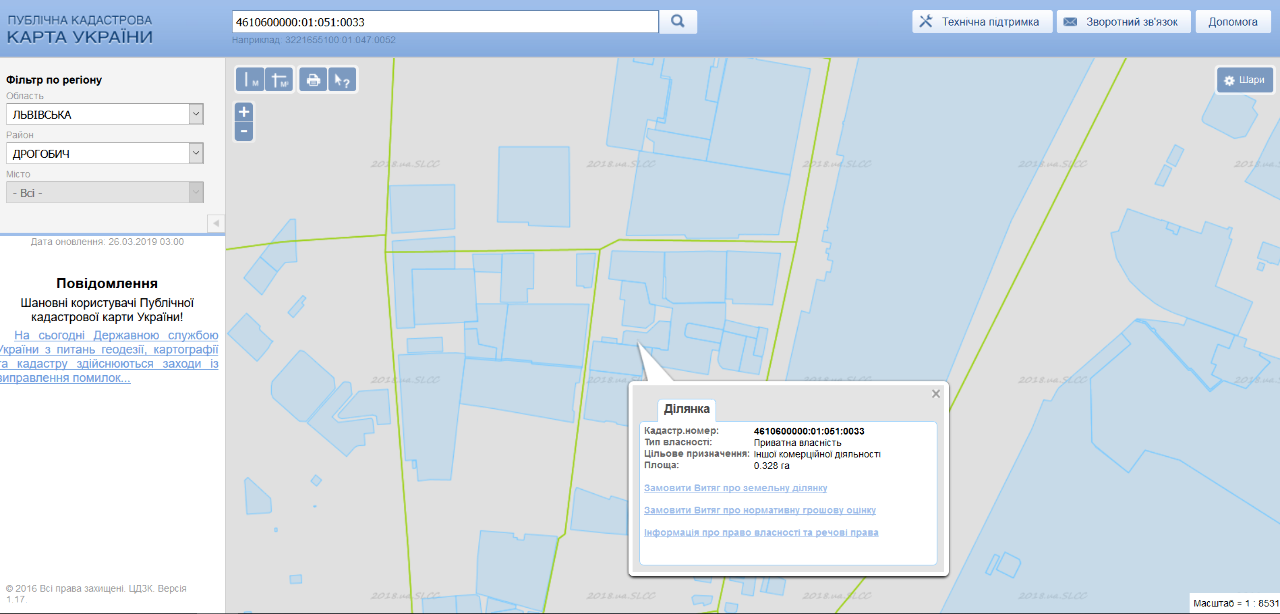This screenshot has width=1280, height=614.
Task: Collapse the left sidebar with arrow
Action: tap(216, 222)
